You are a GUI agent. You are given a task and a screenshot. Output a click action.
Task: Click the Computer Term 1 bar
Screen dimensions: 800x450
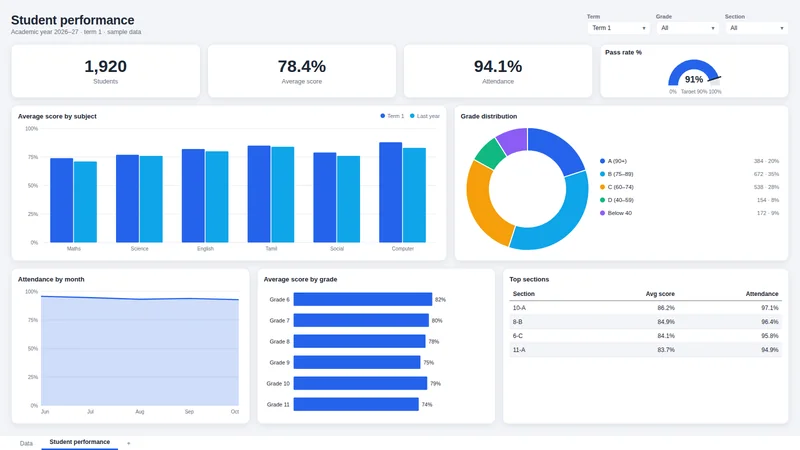(390, 192)
